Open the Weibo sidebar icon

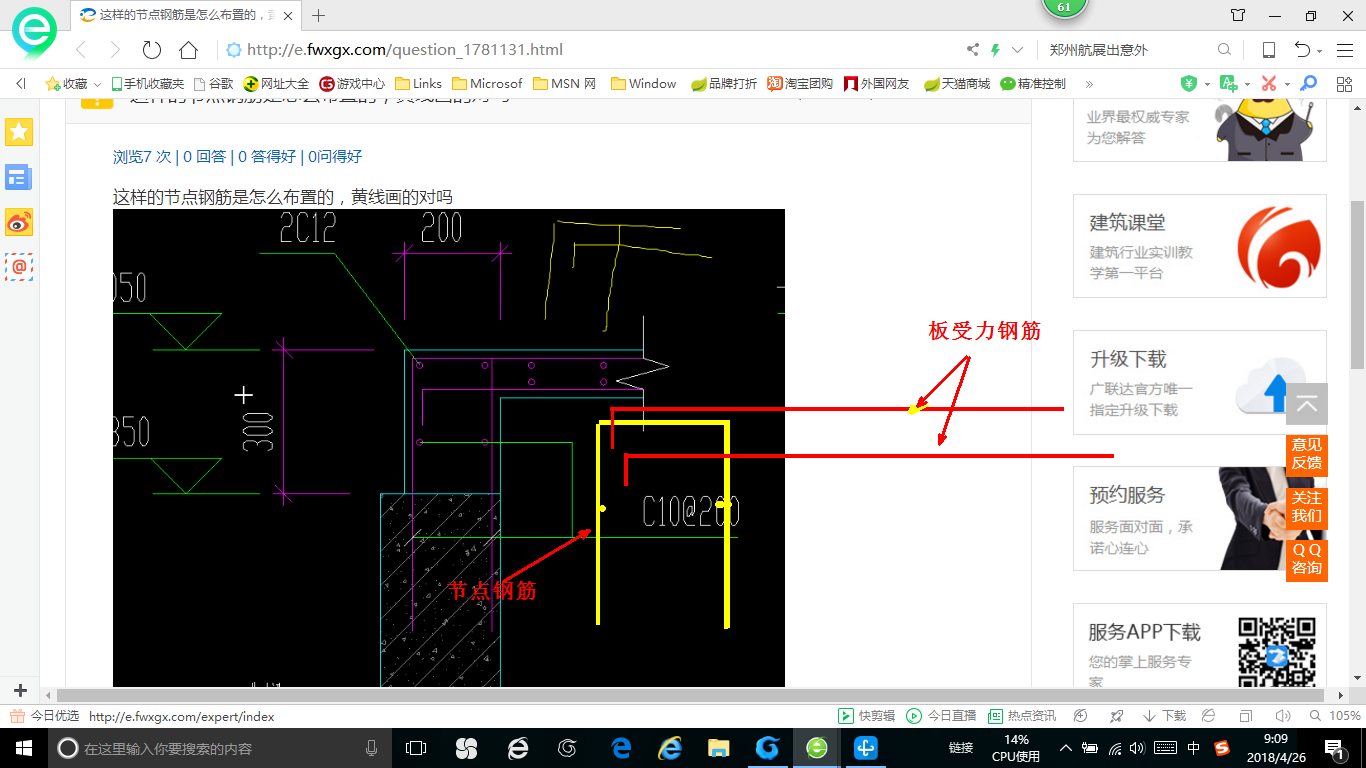(19, 223)
